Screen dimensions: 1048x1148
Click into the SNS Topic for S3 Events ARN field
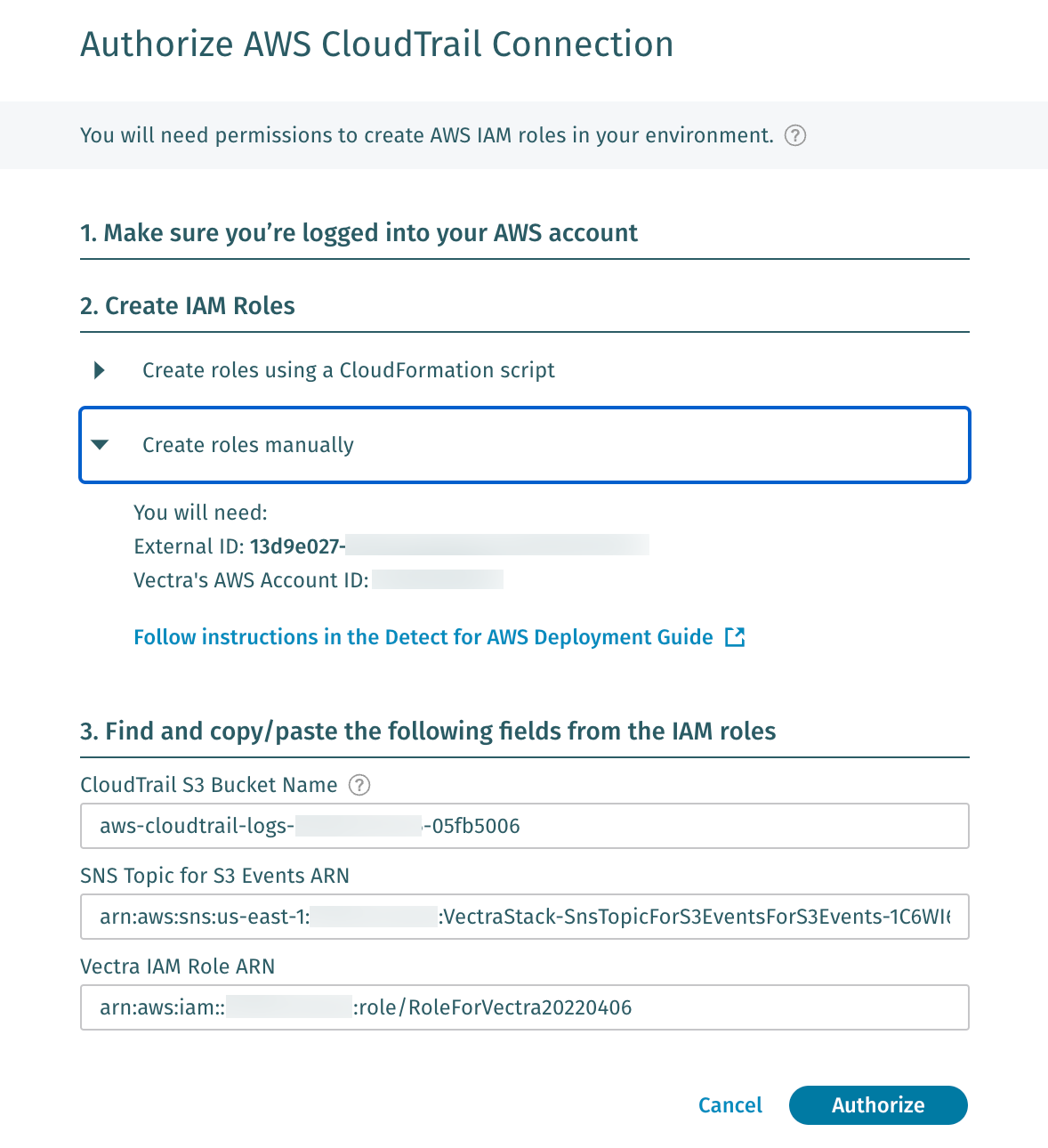(525, 917)
